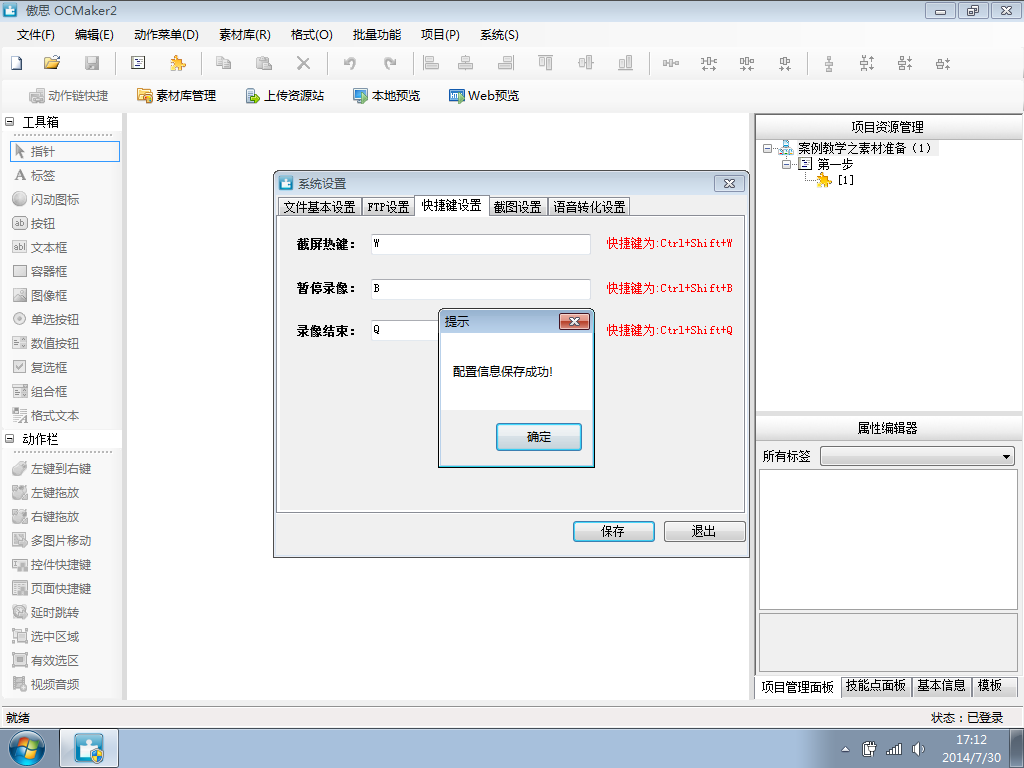Choose the 选中区域 action
Image resolution: width=1024 pixels, height=768 pixels.
tap(46, 637)
